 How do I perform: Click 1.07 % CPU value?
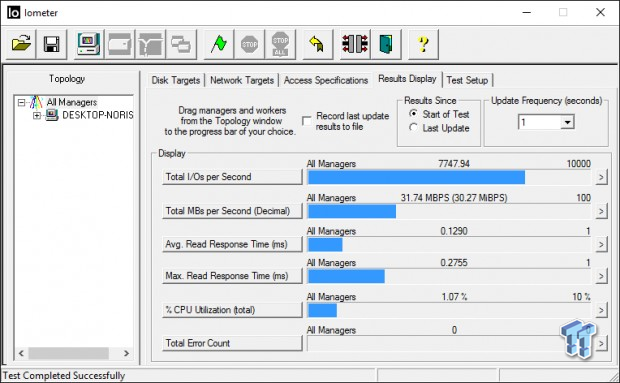pyautogui.click(x=454, y=296)
